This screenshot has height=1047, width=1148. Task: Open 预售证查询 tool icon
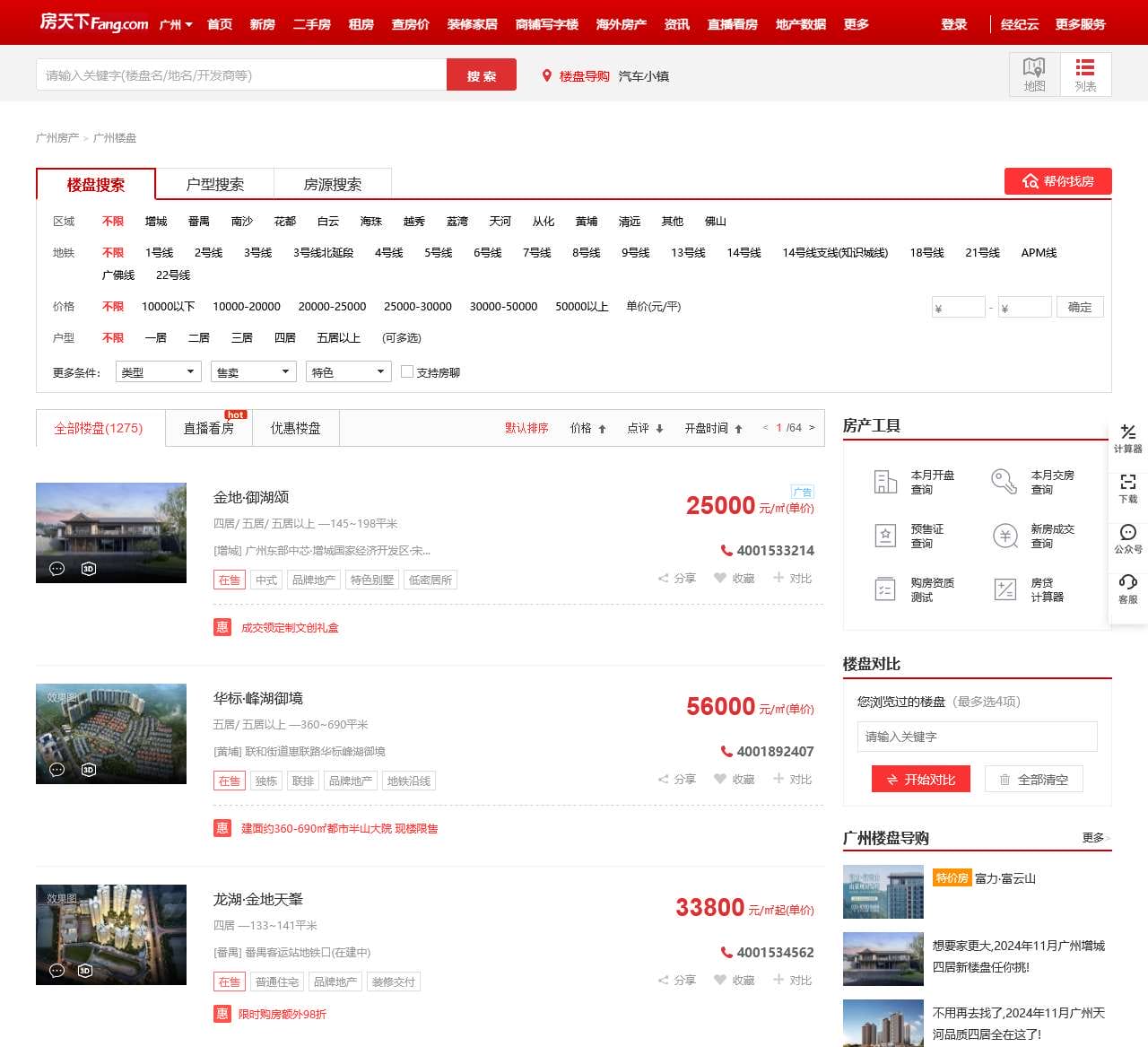click(x=885, y=536)
